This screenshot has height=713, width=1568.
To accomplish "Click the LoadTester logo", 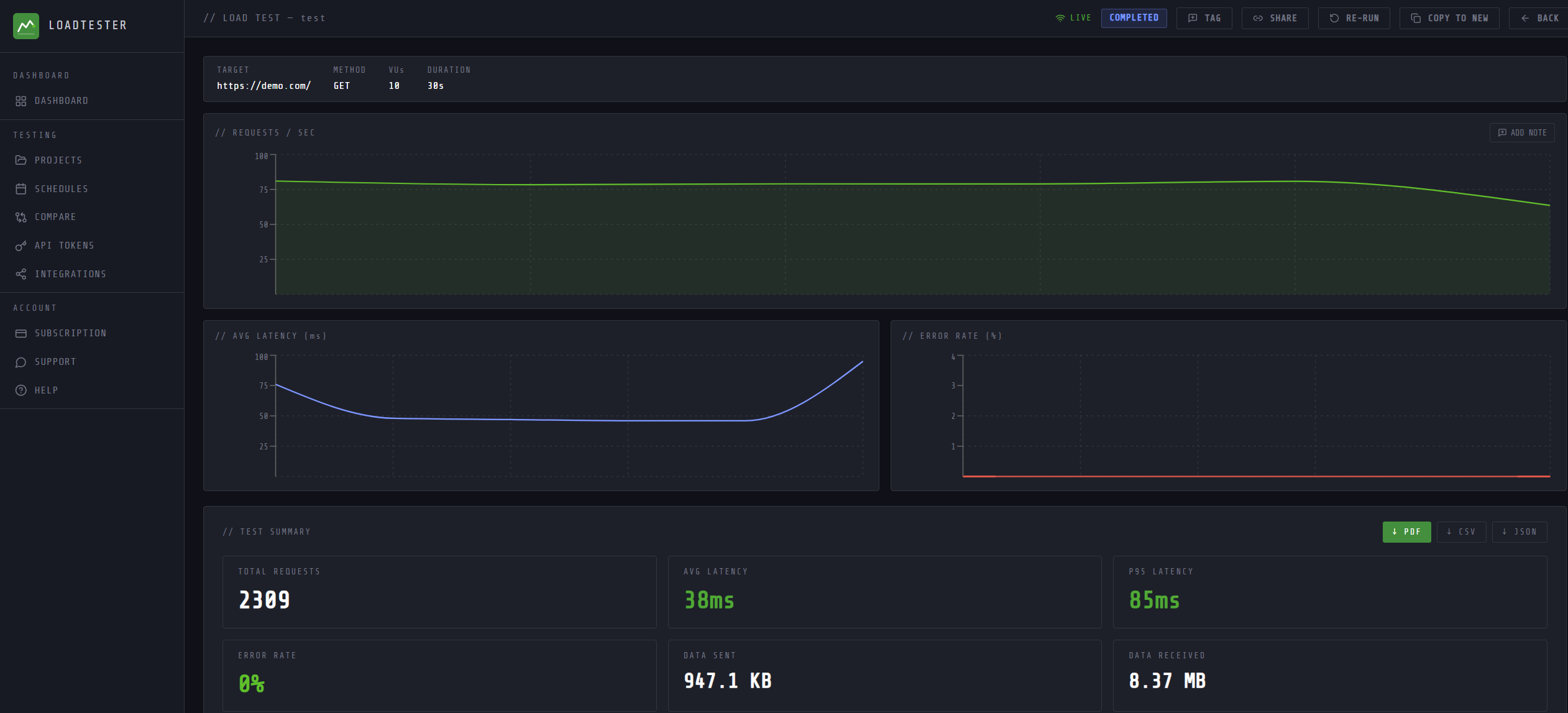I will coord(27,25).
